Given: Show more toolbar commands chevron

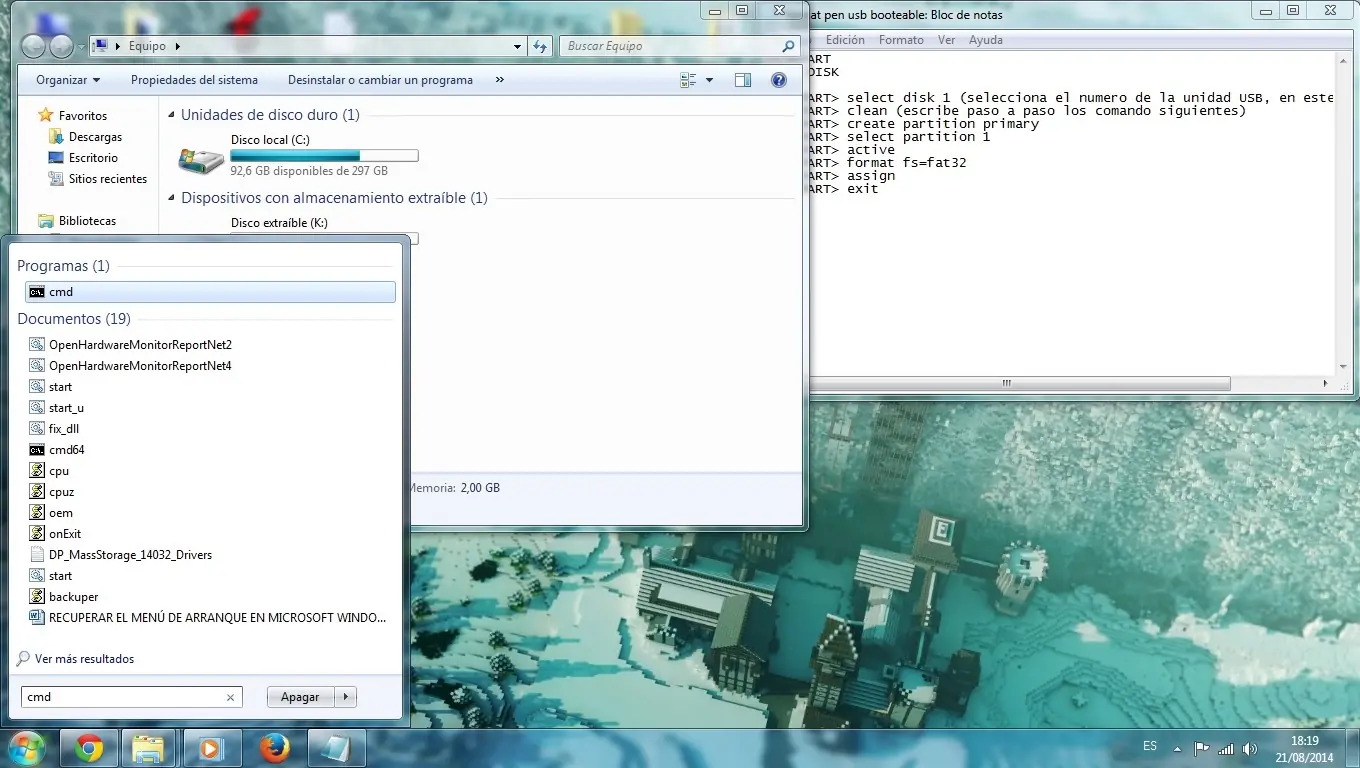Looking at the screenshot, I should tap(500, 80).
